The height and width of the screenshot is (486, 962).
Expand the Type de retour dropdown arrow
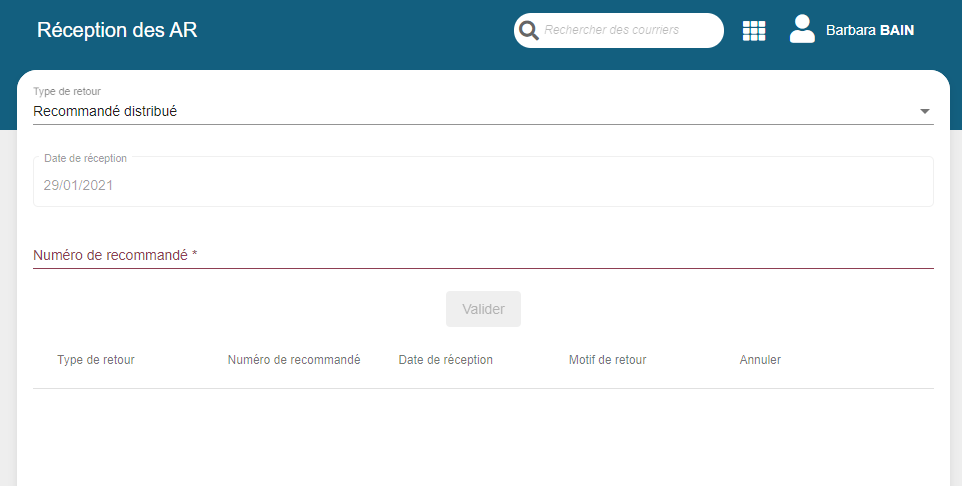coord(924,111)
